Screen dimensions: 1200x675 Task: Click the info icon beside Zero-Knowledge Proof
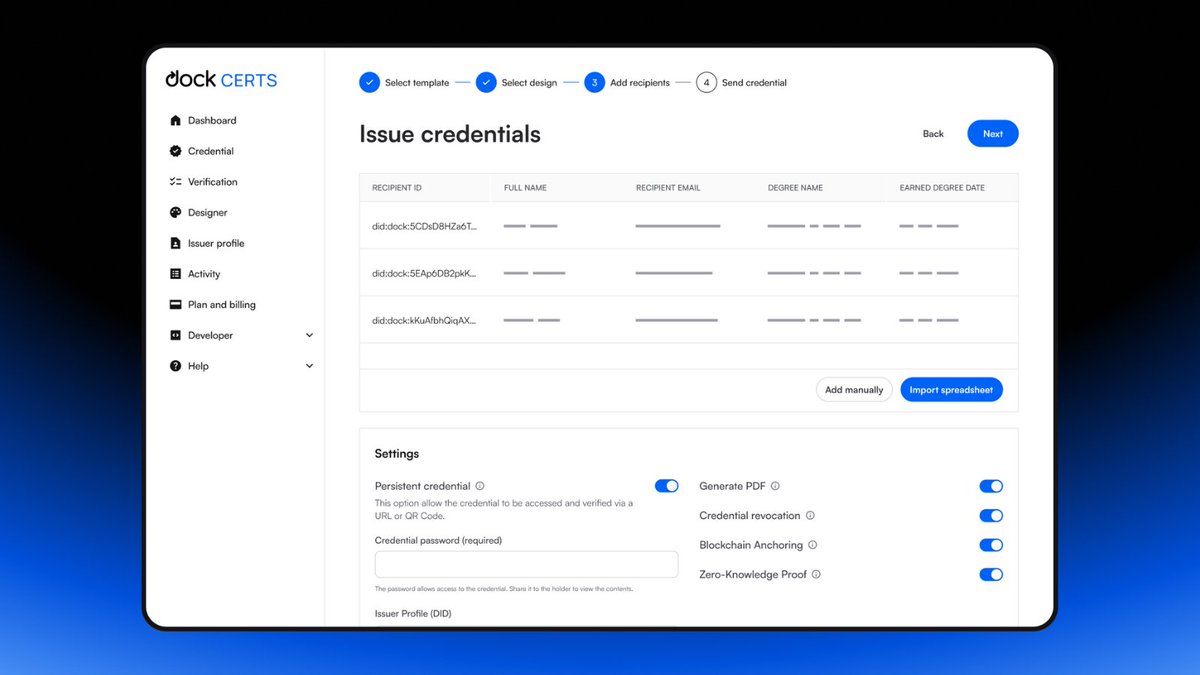point(816,575)
